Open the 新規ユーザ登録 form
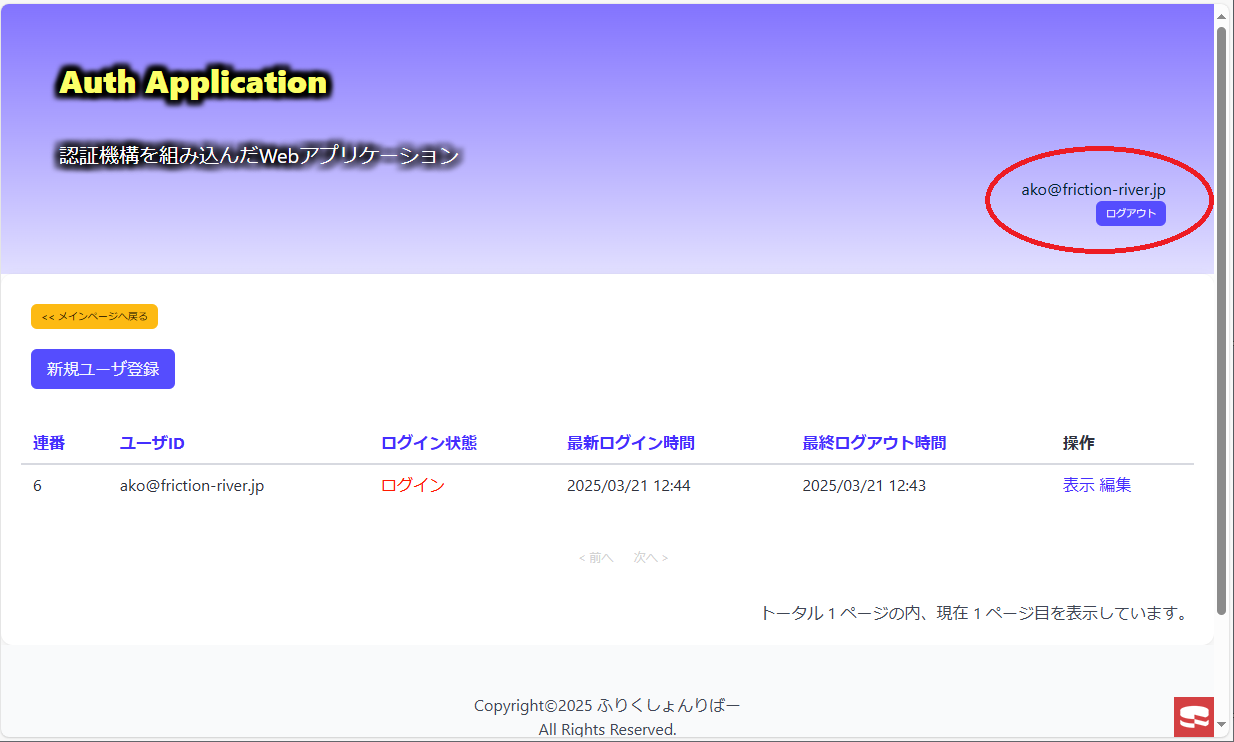The image size is (1234, 742). coord(103,369)
